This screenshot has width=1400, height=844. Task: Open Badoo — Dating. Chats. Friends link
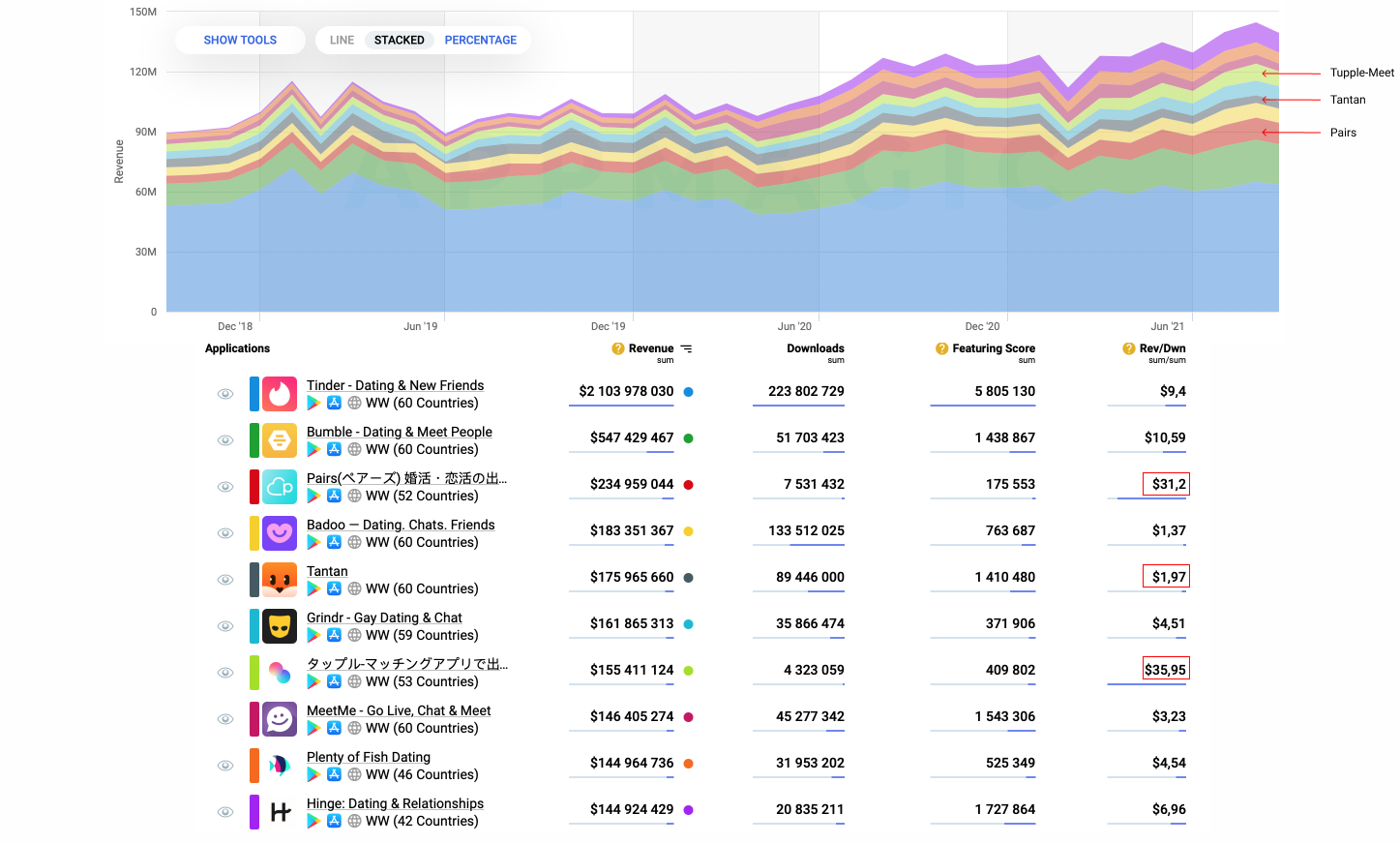[401, 525]
